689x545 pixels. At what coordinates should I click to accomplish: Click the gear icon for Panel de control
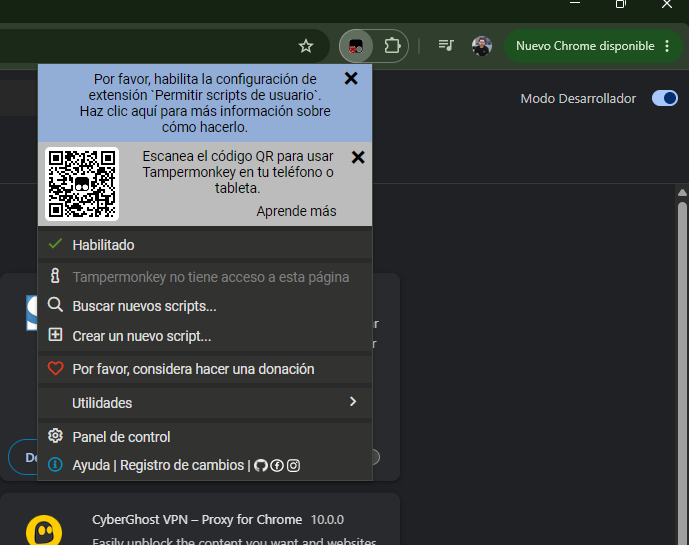coord(55,436)
